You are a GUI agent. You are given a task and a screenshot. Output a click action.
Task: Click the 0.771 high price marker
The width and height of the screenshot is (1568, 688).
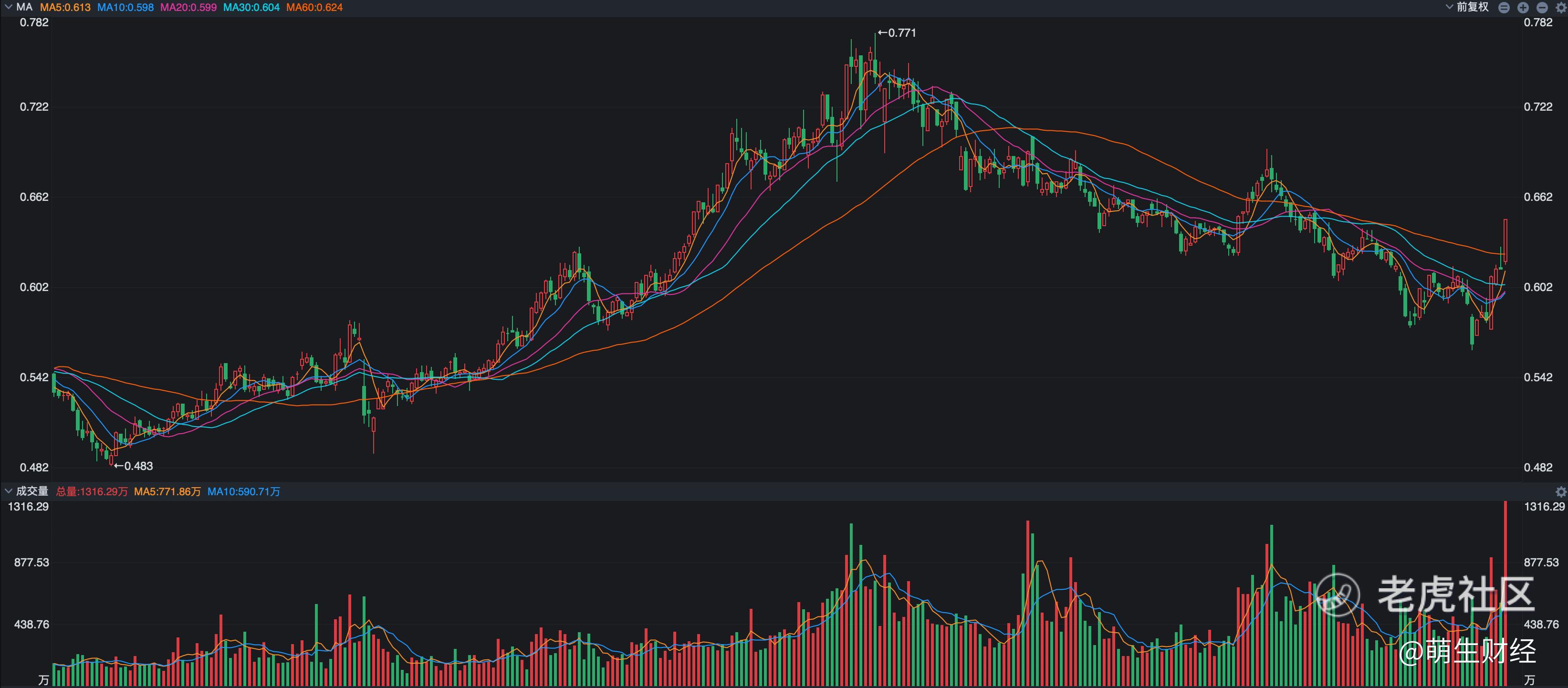pyautogui.click(x=897, y=33)
